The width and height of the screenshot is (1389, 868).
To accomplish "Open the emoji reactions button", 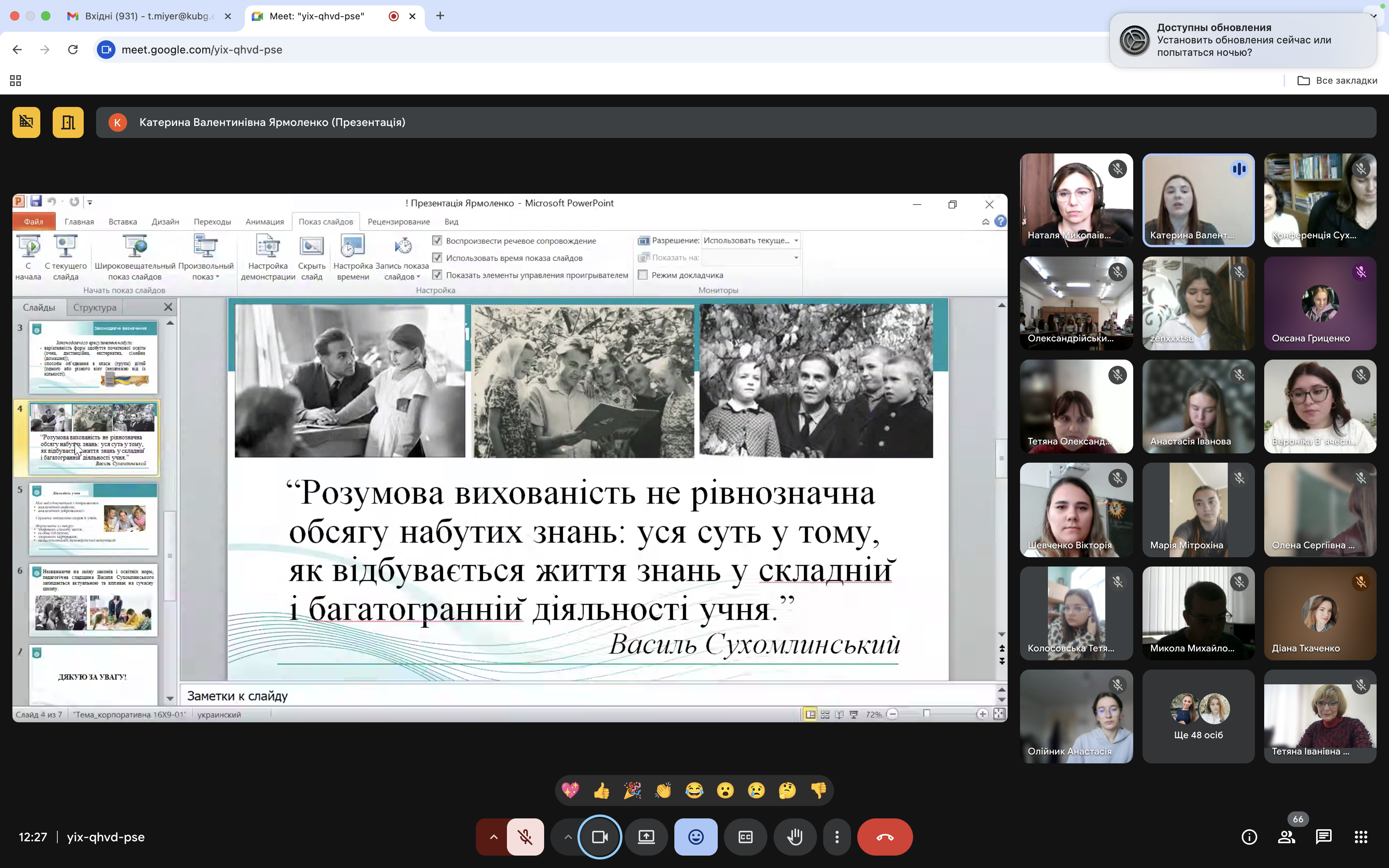I will [696, 837].
